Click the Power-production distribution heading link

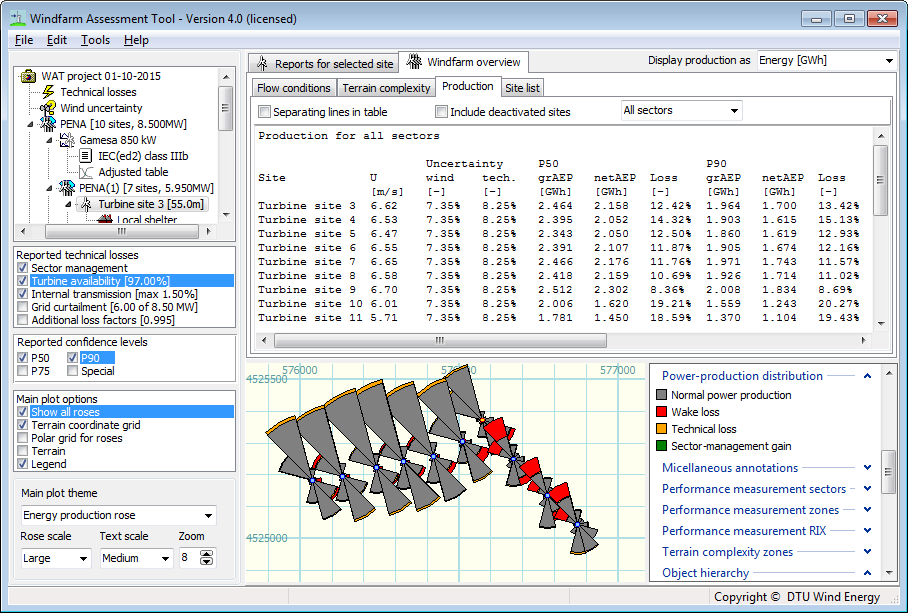pyautogui.click(x=742, y=376)
